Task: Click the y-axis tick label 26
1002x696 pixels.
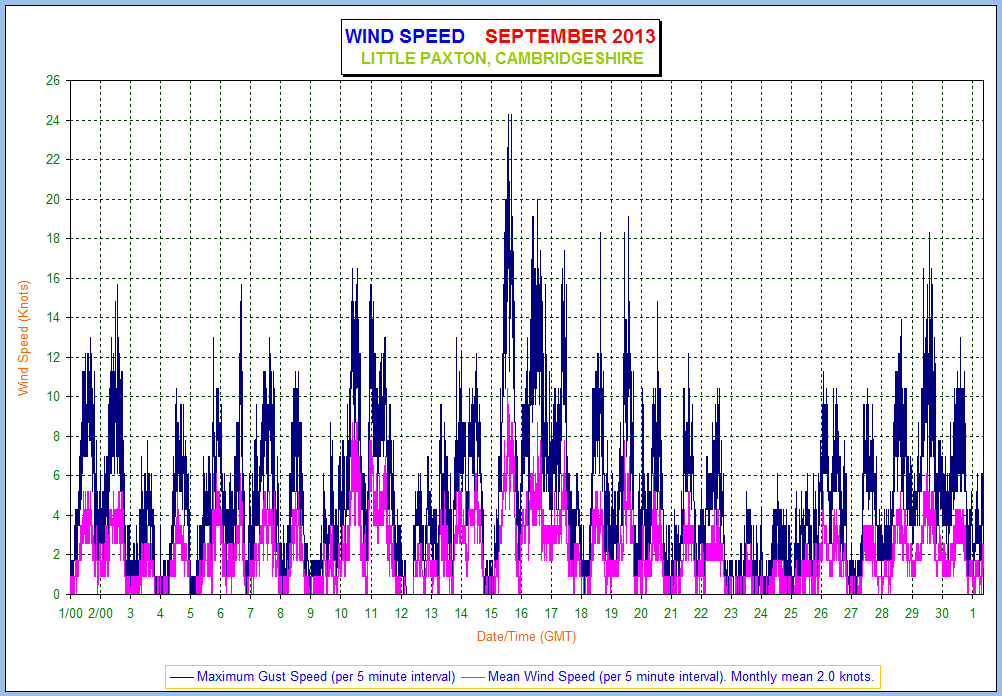Action: [x=52, y=81]
